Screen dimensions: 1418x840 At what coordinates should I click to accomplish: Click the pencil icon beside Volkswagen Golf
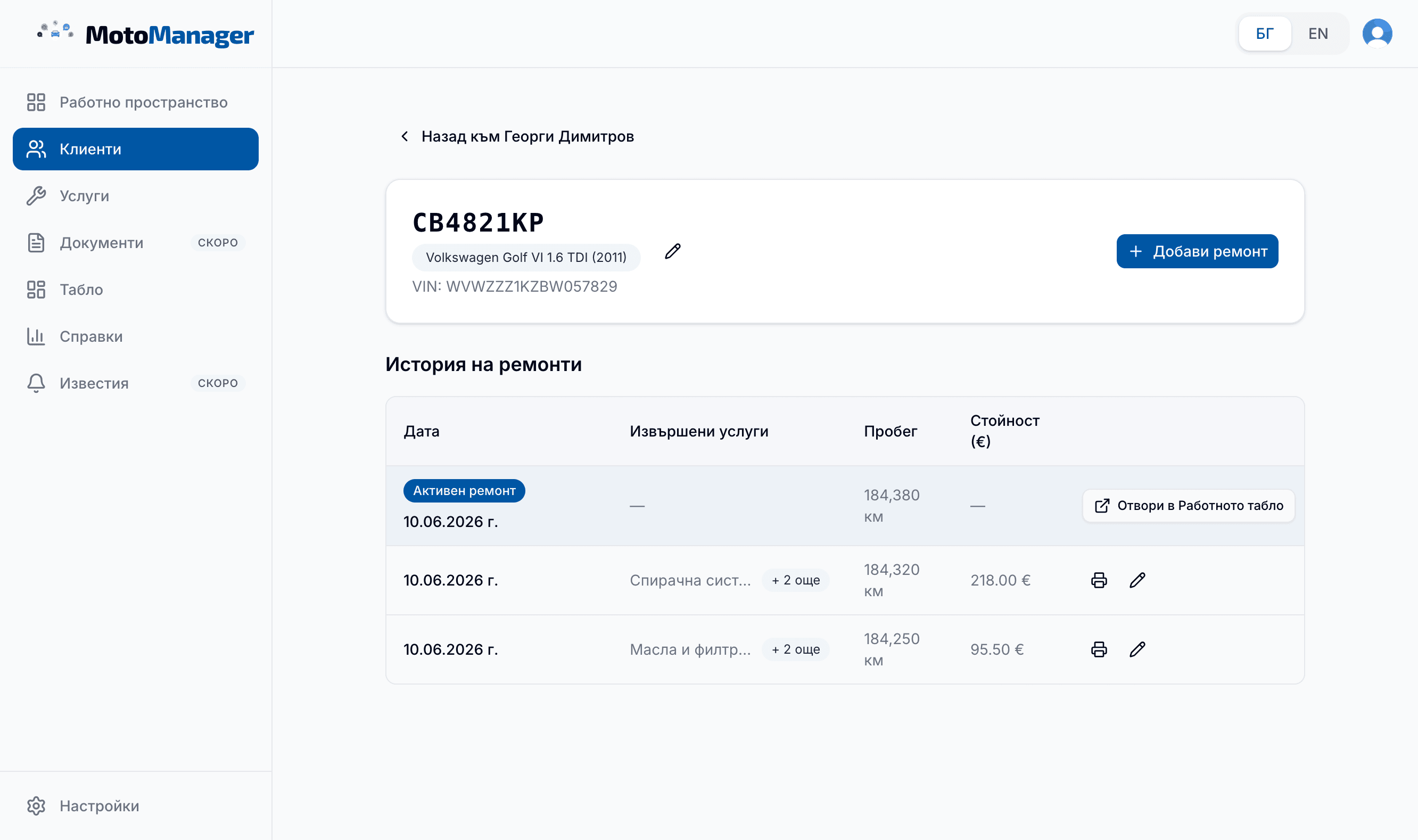(x=672, y=251)
